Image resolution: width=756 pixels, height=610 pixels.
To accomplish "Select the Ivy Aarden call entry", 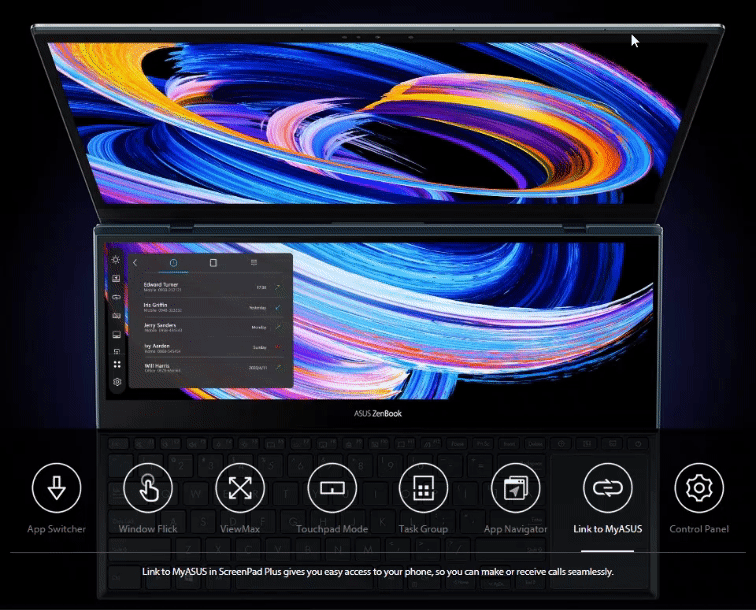I will [212, 348].
